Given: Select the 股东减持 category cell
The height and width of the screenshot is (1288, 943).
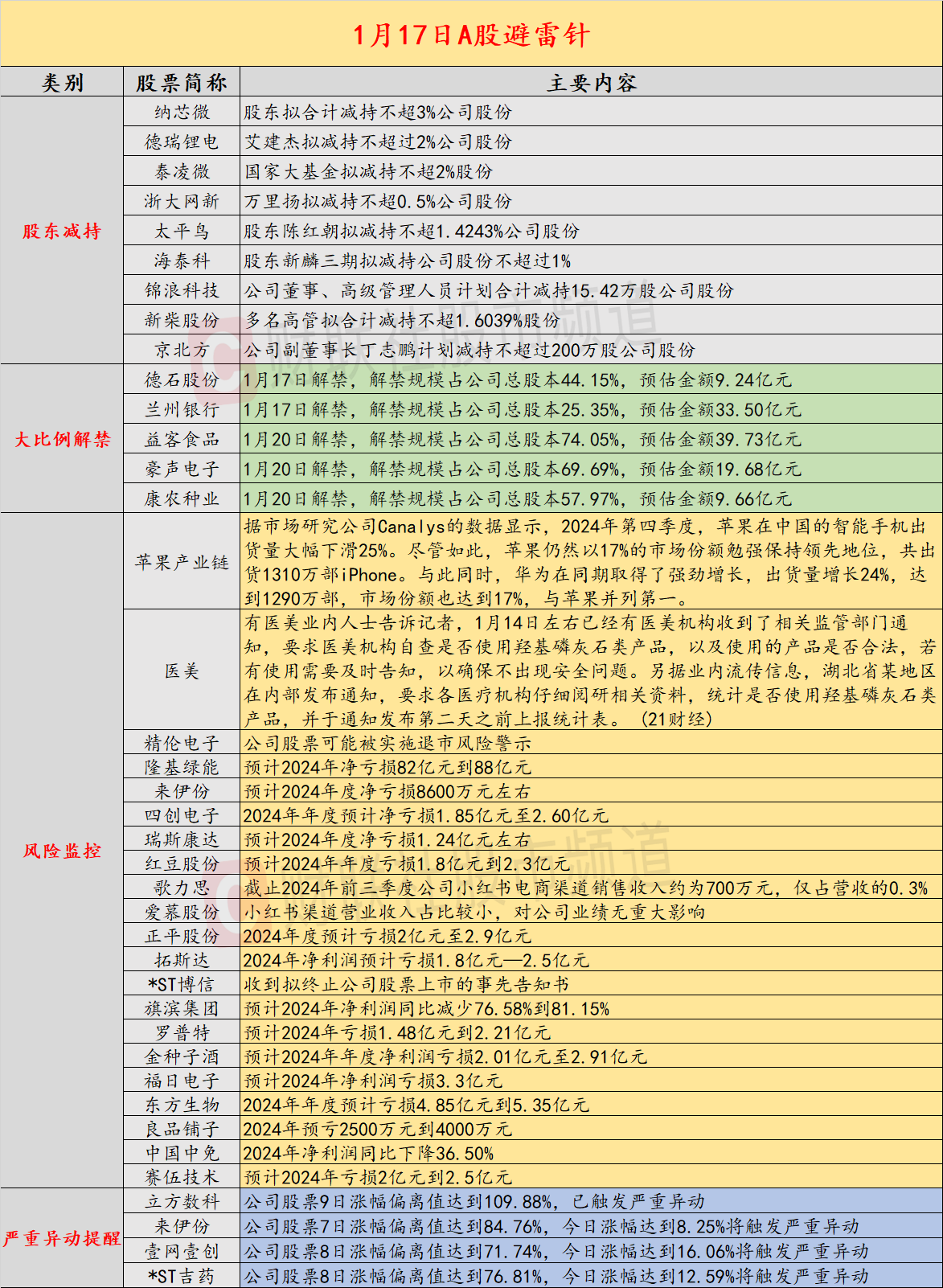Looking at the screenshot, I should click(x=62, y=232).
